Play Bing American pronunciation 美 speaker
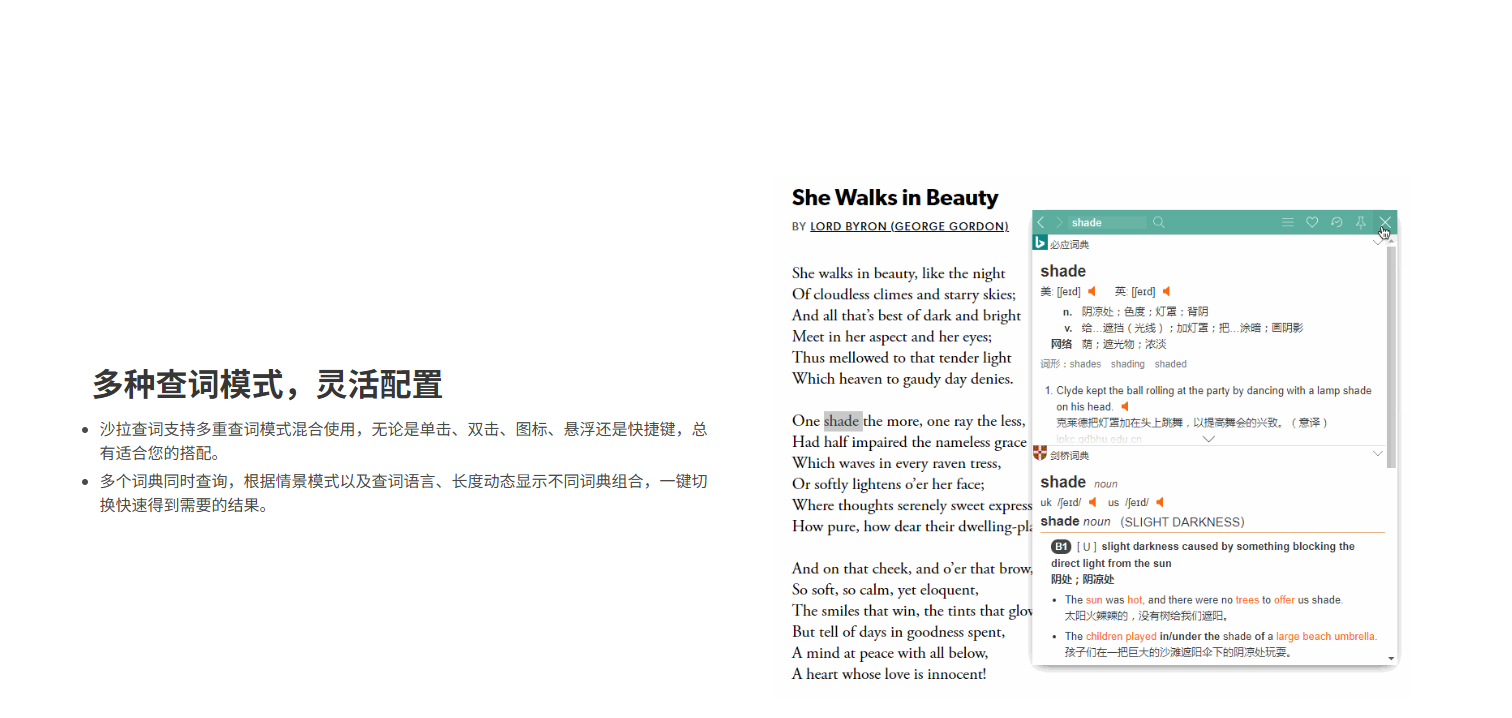The image size is (1512, 718). click(x=1092, y=292)
